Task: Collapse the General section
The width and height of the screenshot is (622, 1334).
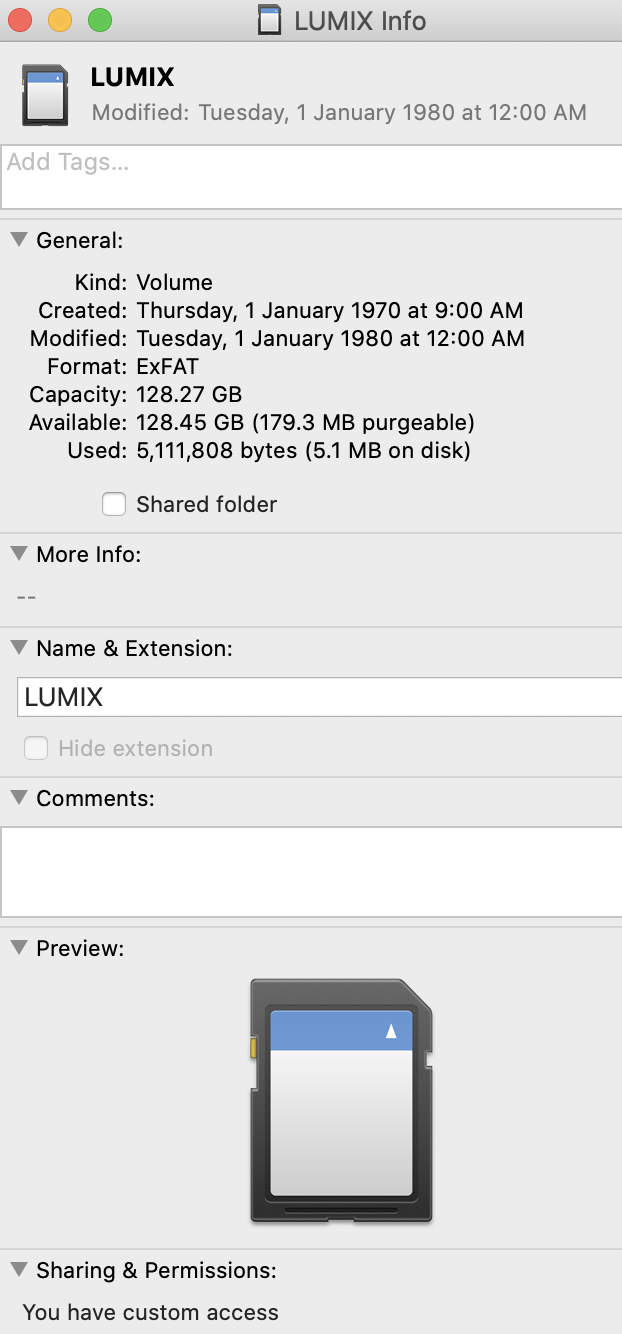Action: [x=18, y=239]
